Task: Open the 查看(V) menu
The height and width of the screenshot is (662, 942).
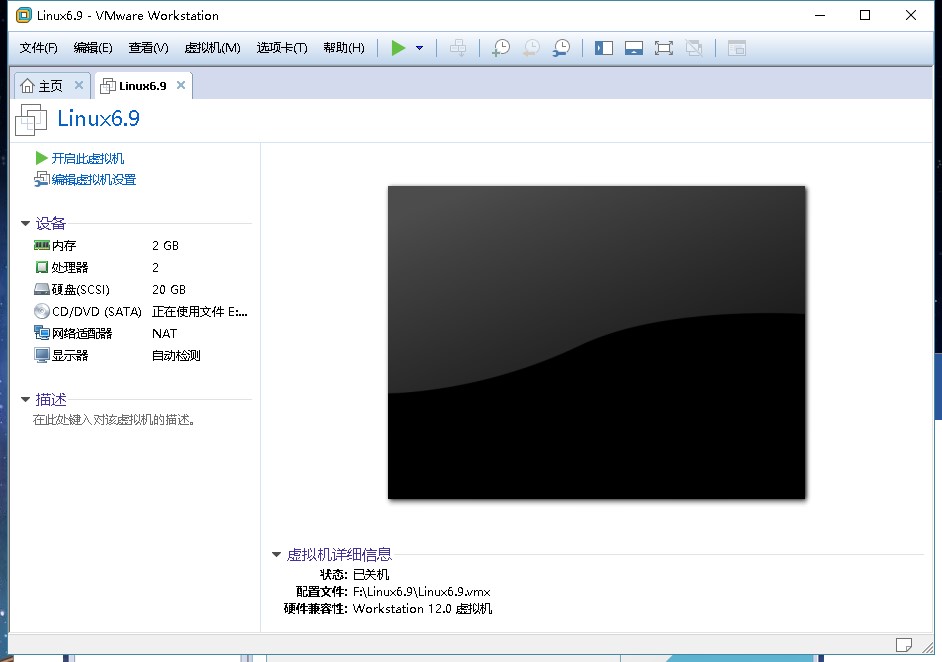Action: (x=148, y=48)
